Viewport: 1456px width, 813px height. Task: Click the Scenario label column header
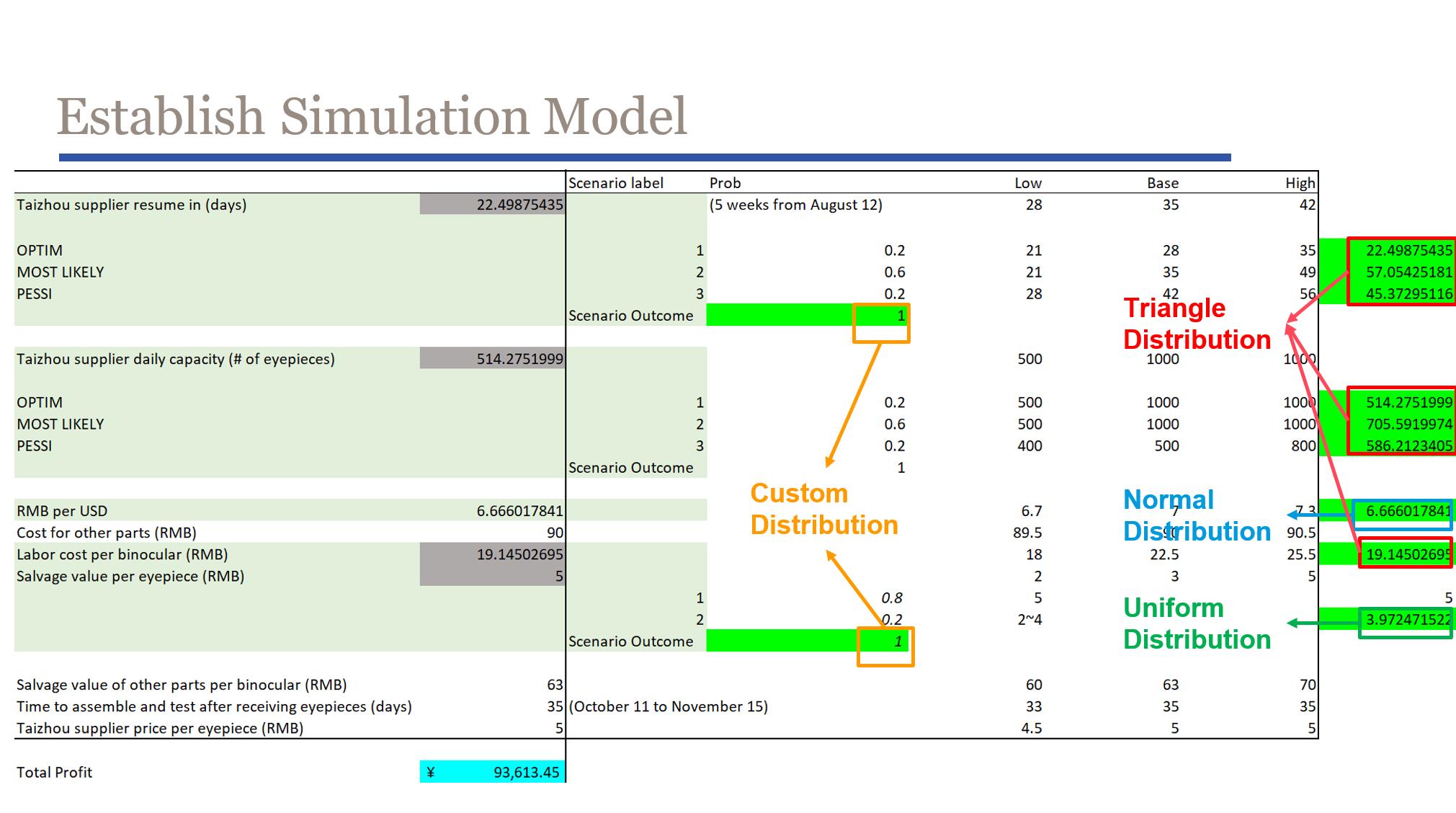click(x=615, y=183)
